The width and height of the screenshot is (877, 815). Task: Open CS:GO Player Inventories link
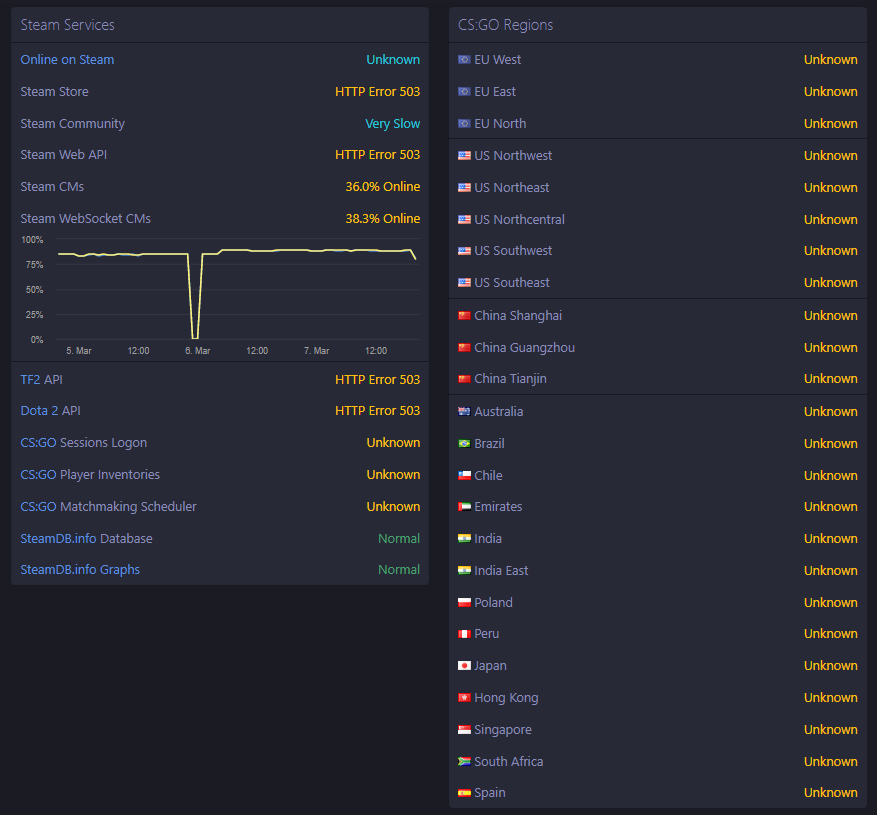click(90, 474)
